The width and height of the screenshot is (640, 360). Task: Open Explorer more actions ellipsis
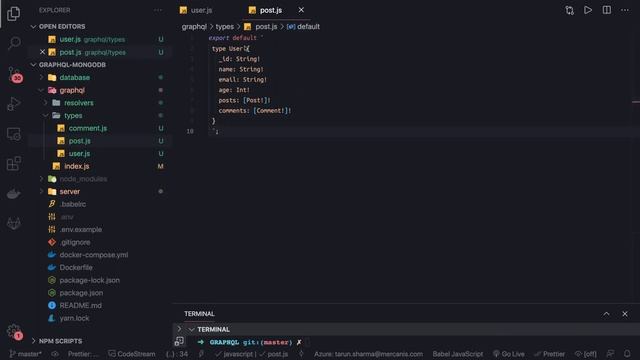[158, 10]
